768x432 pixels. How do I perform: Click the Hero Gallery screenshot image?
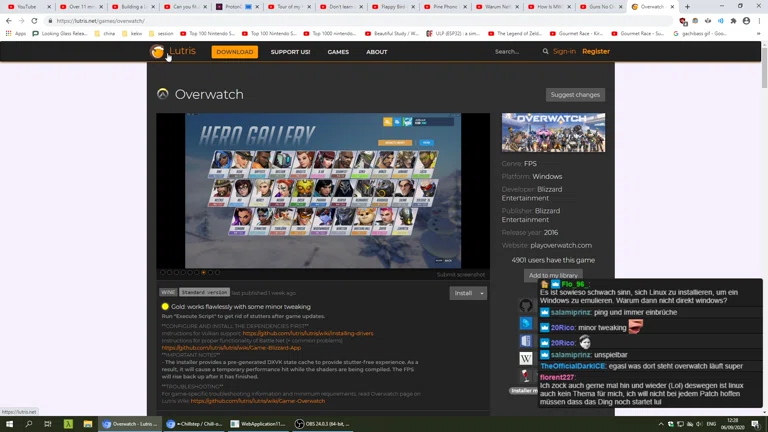point(323,191)
